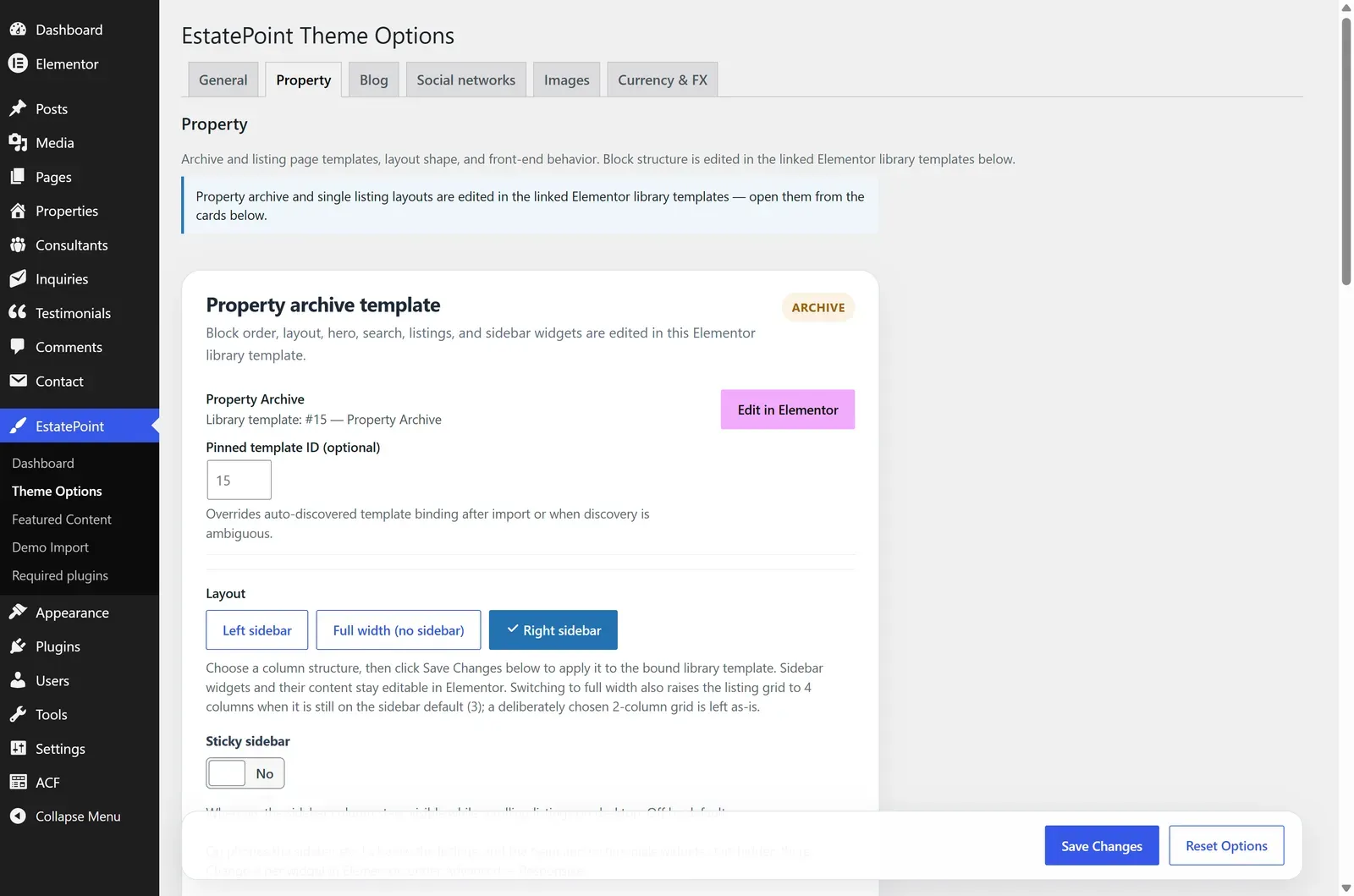Click the Comments bubble icon
Viewport: 1354px width, 896px height.
pos(18,346)
